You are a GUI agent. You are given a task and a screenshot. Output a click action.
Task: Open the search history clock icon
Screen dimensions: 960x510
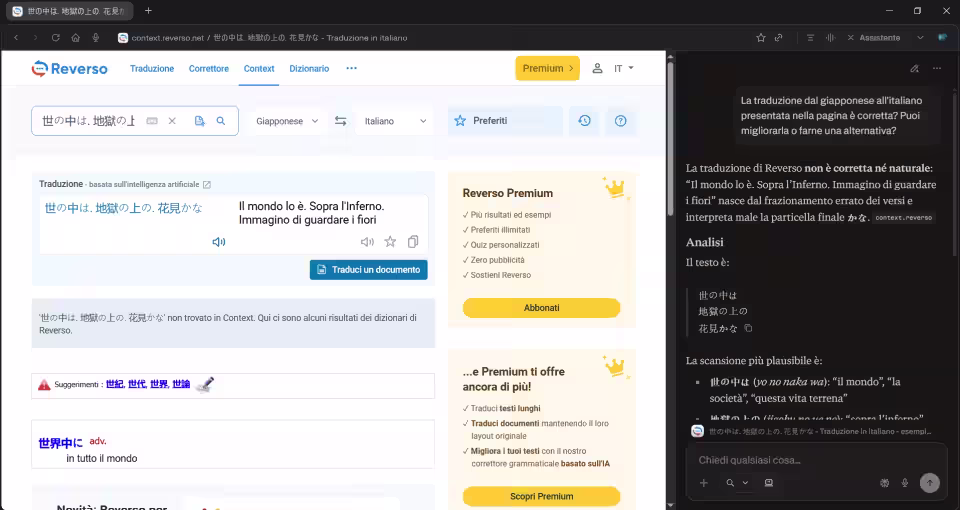coord(584,121)
